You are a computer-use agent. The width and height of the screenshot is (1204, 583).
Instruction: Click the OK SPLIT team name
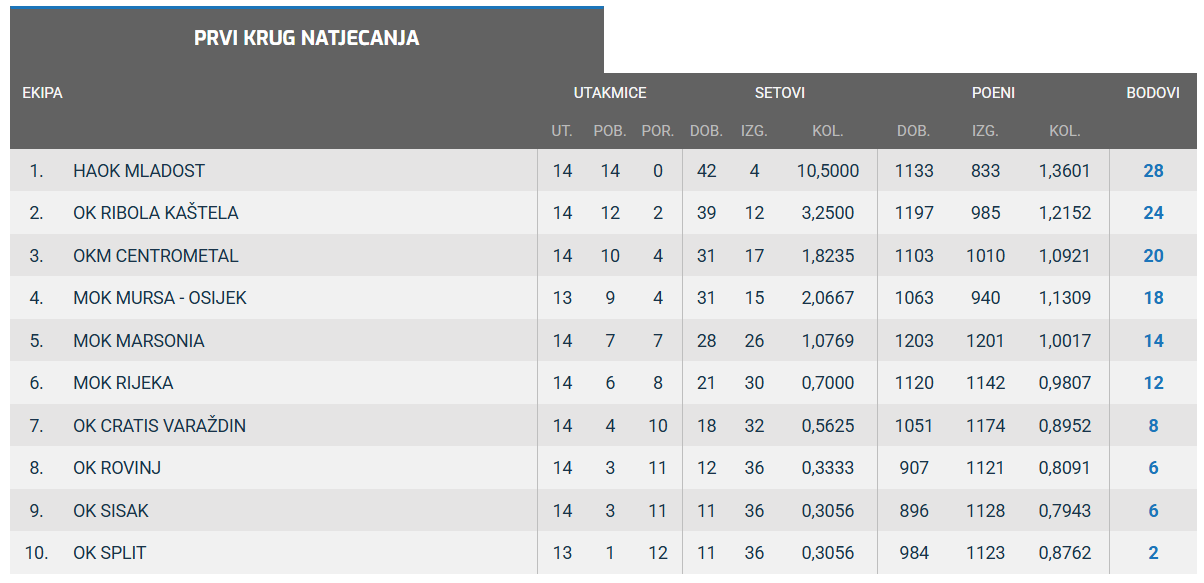[110, 553]
